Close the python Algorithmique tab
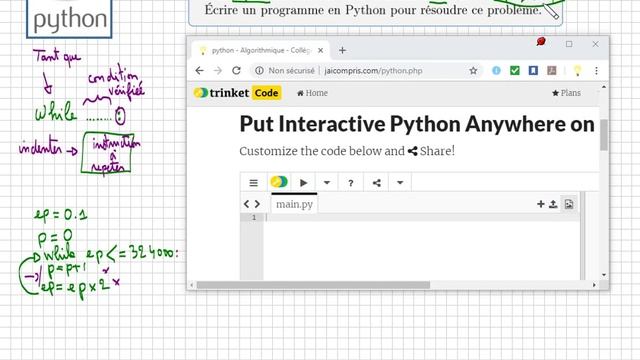 (x=320, y=50)
